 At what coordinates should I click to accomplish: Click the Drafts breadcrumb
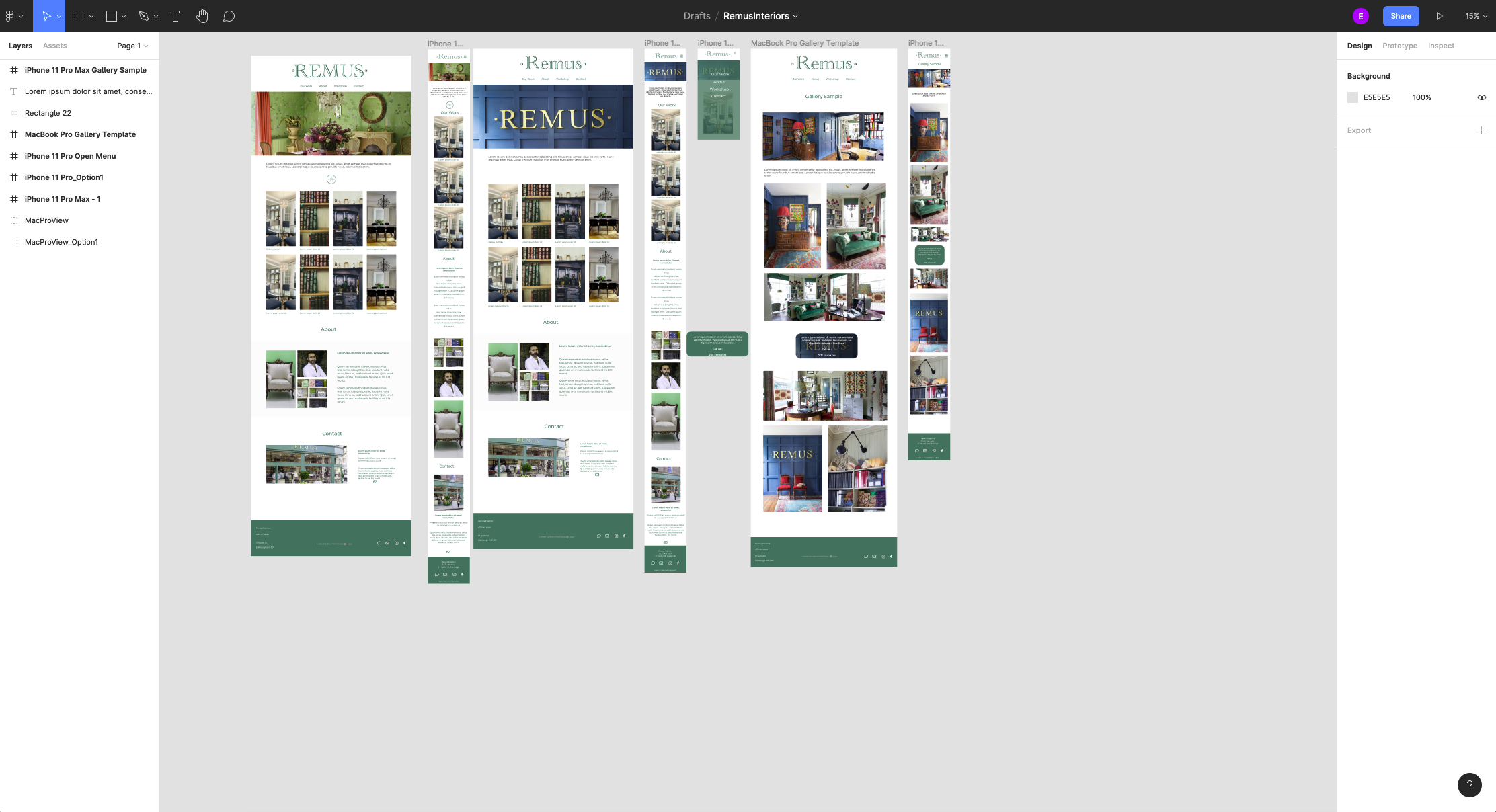(697, 16)
